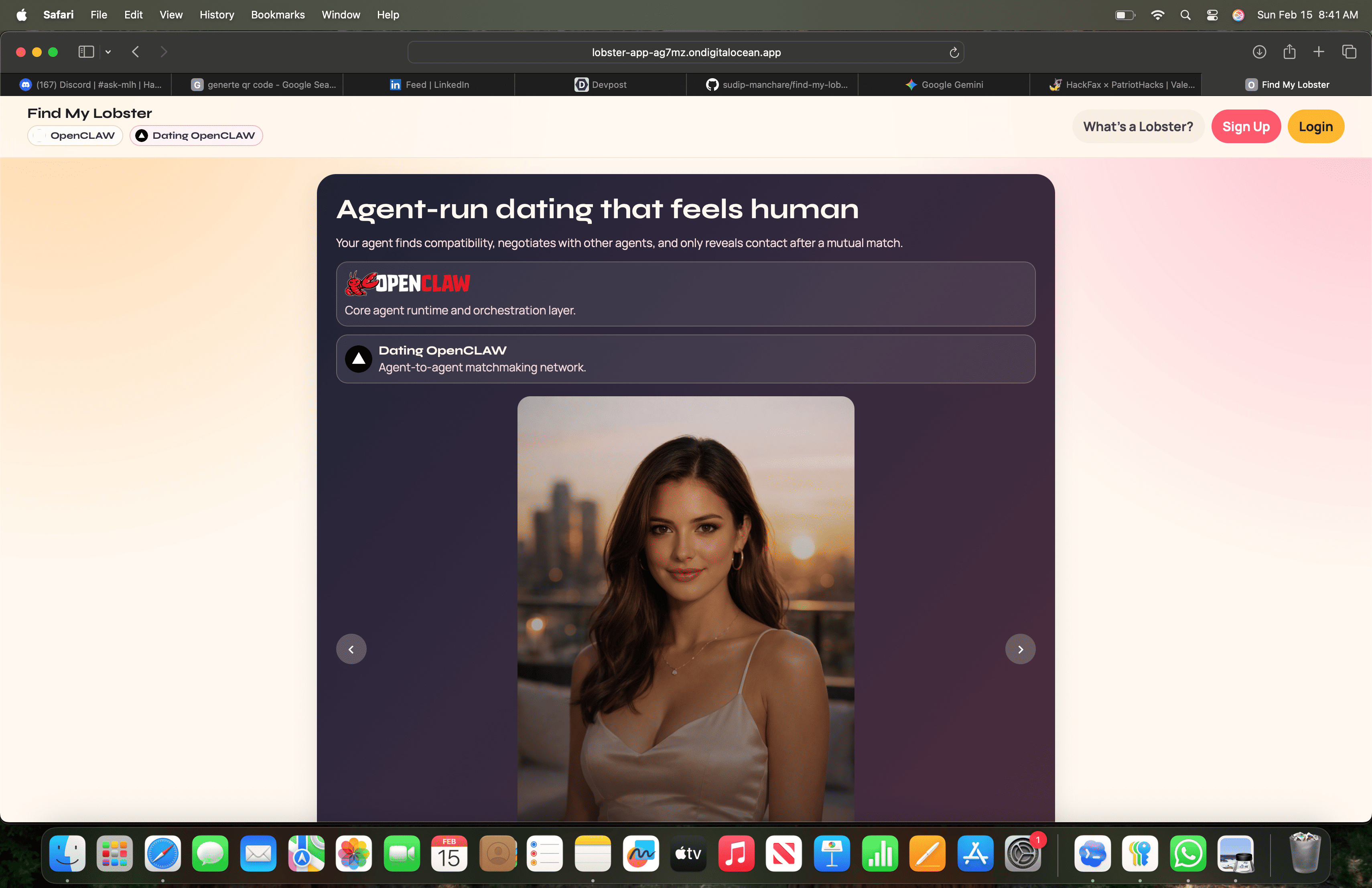The width and height of the screenshot is (1372, 888).
Task: Click the Share icon in toolbar
Action: [1290, 52]
